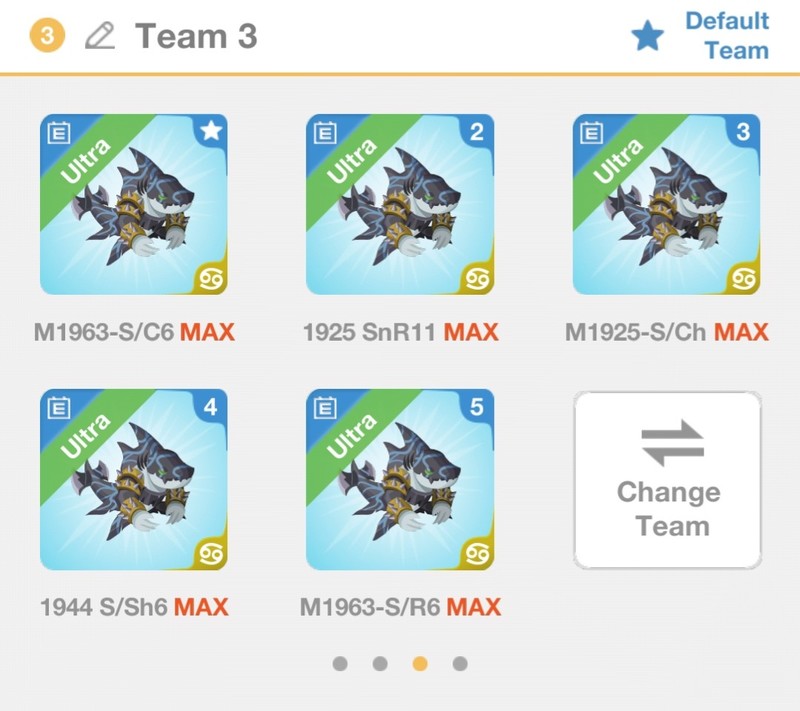Click the Team 3 title text
The image size is (800, 711).
click(x=196, y=36)
